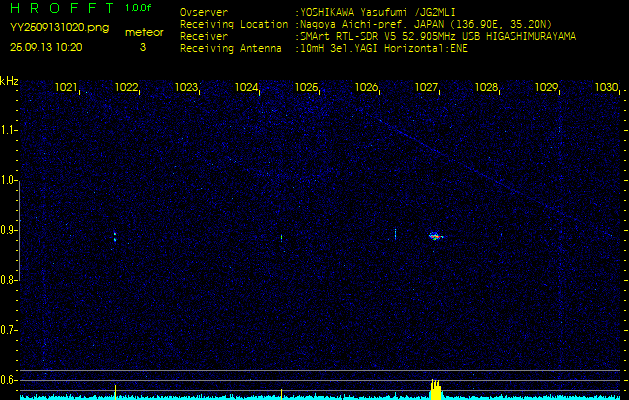The height and width of the screenshot is (400, 629).
Task: Click the bright red meteor echo near 1027
Action: point(435,236)
